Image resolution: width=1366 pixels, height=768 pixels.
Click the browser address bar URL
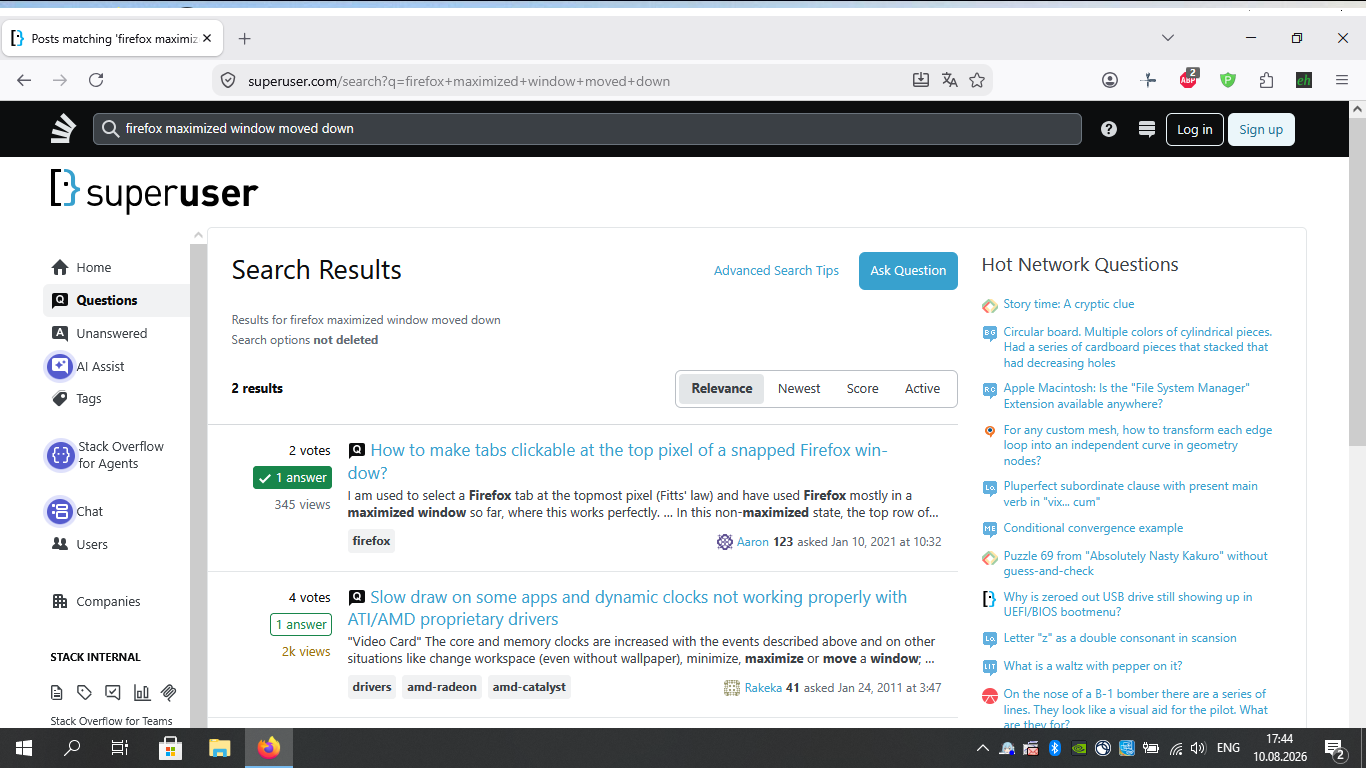click(459, 81)
